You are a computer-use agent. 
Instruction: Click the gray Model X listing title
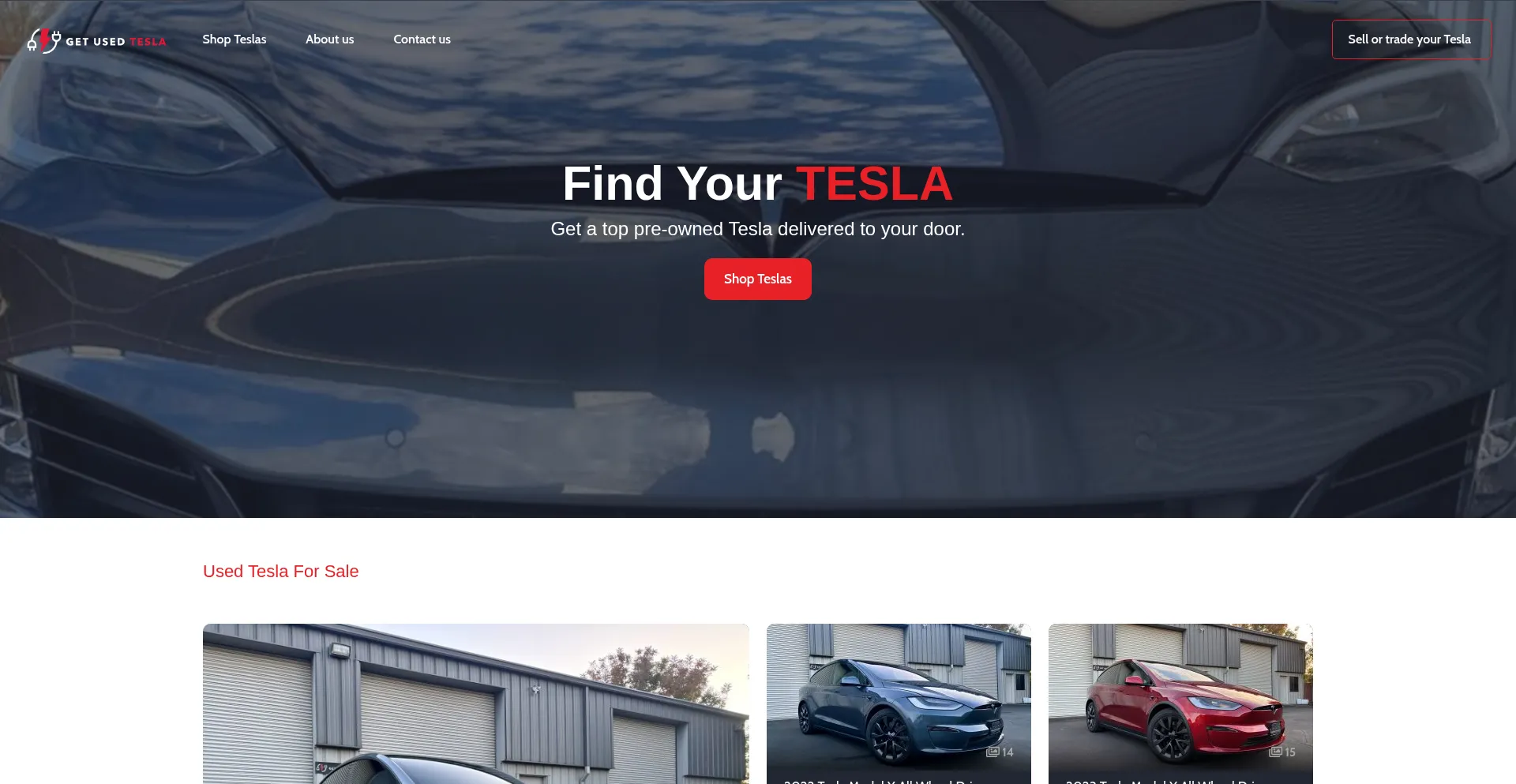pos(883,781)
